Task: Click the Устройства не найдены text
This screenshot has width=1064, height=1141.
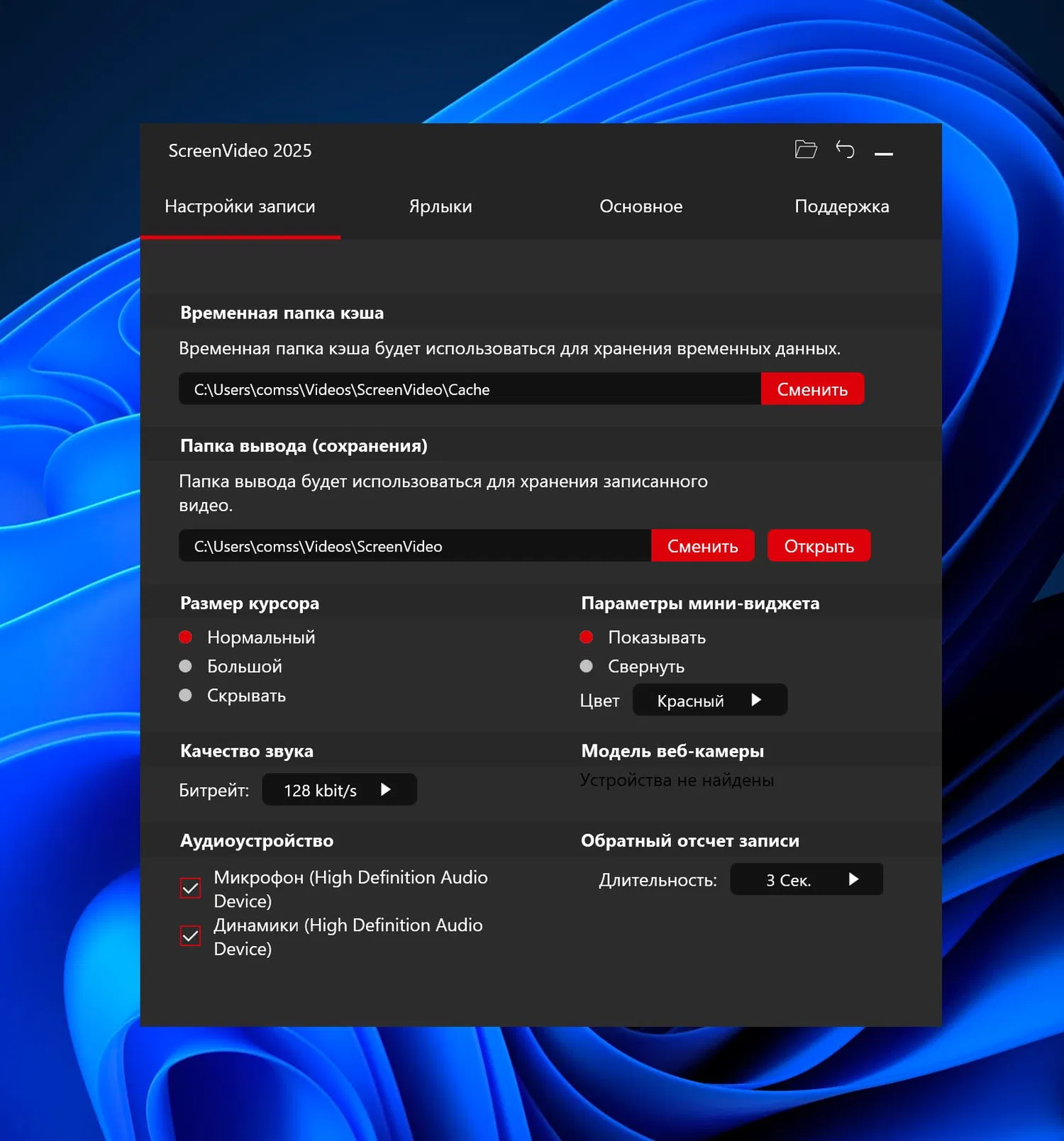Action: [677, 780]
